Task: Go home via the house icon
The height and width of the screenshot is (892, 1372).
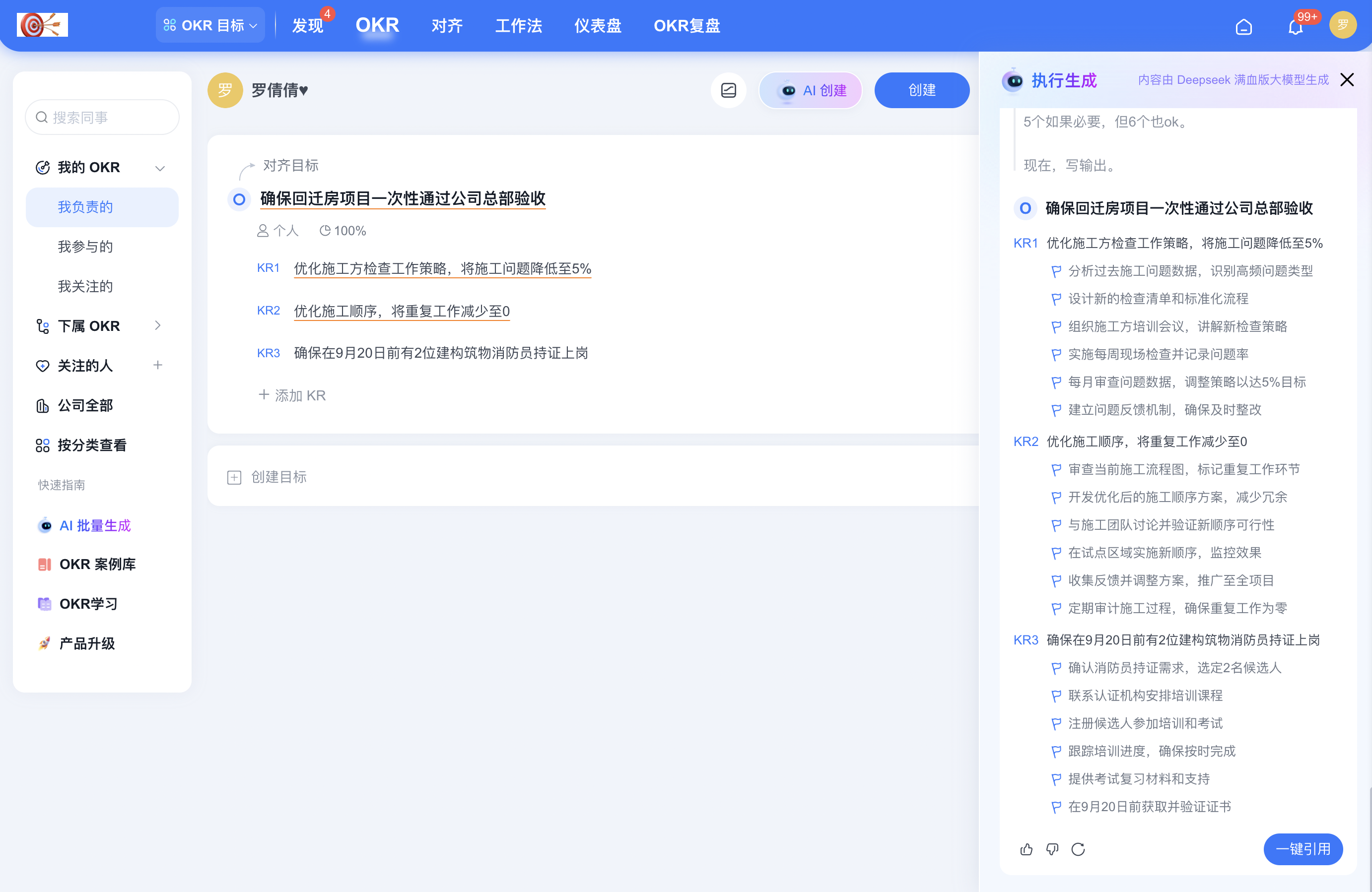Action: pyautogui.click(x=1243, y=26)
